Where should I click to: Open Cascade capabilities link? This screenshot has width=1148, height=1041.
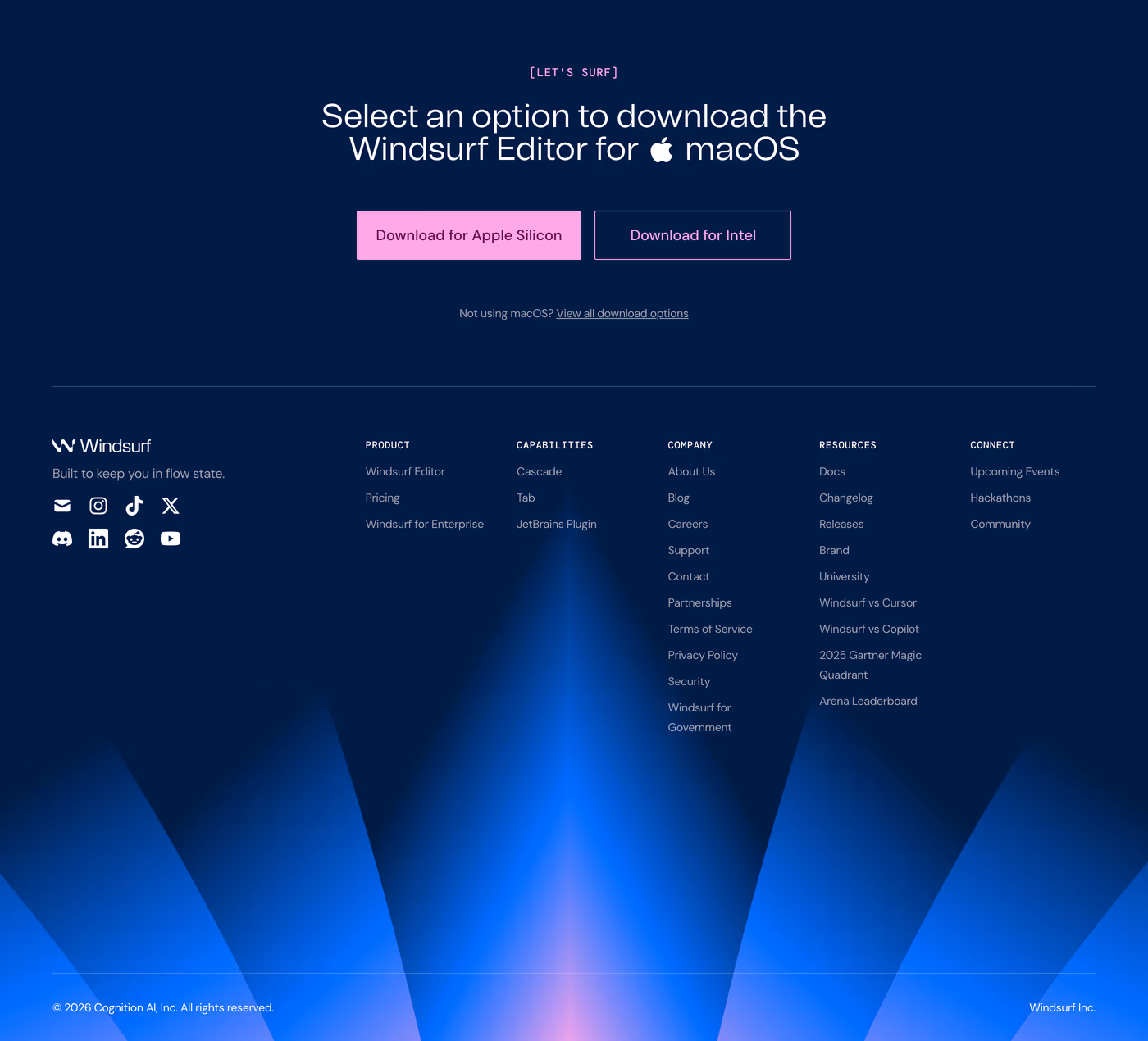[x=540, y=471]
